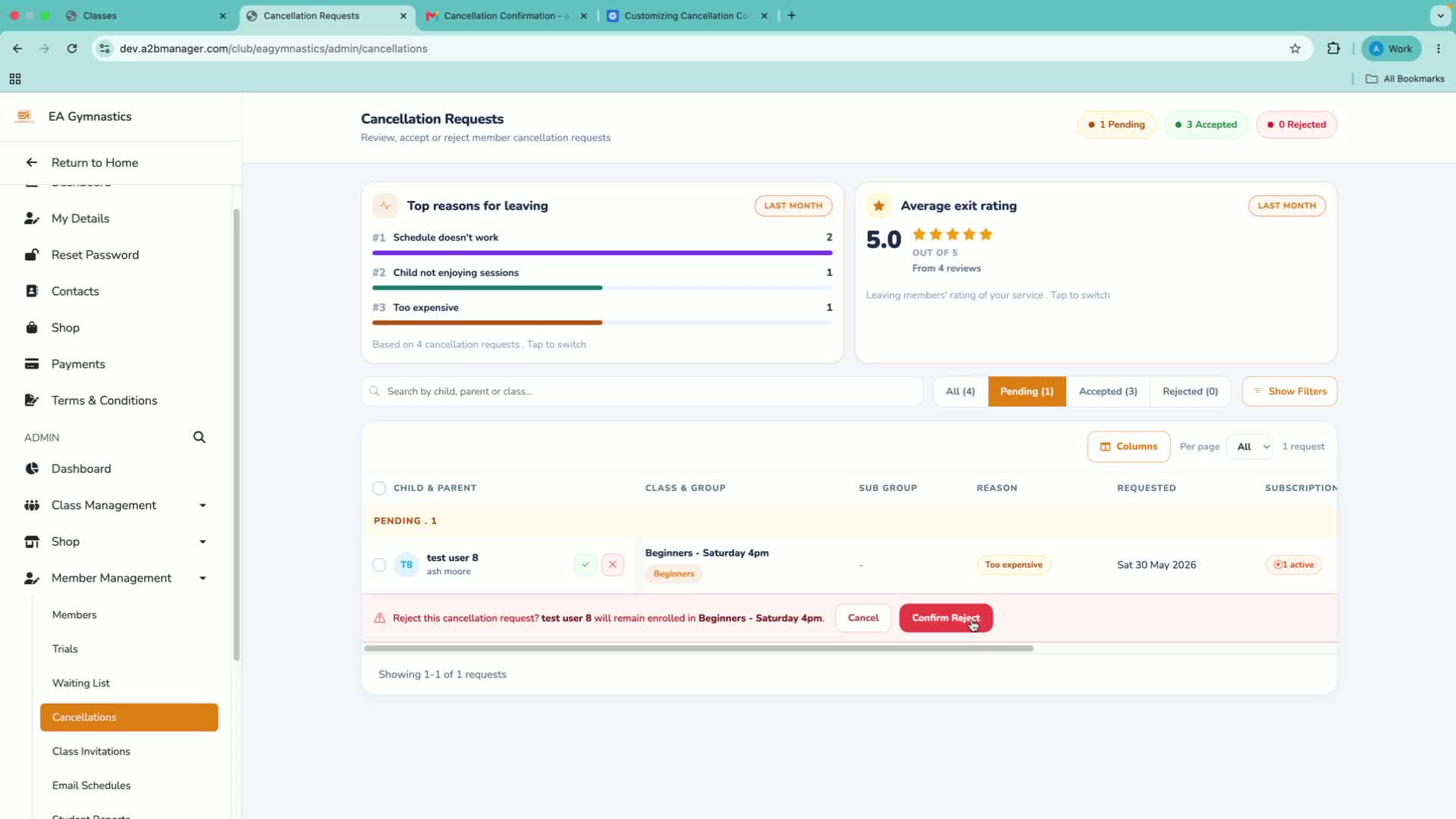Click the Payments card icon in sidebar
Image resolution: width=1456 pixels, height=819 pixels.
32,364
